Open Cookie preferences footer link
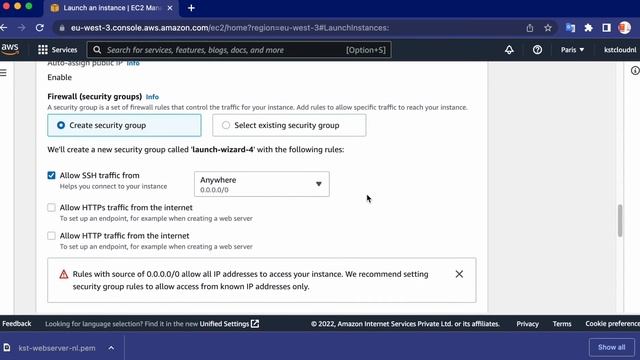Image resolution: width=640 pixels, height=360 pixels. (612, 324)
